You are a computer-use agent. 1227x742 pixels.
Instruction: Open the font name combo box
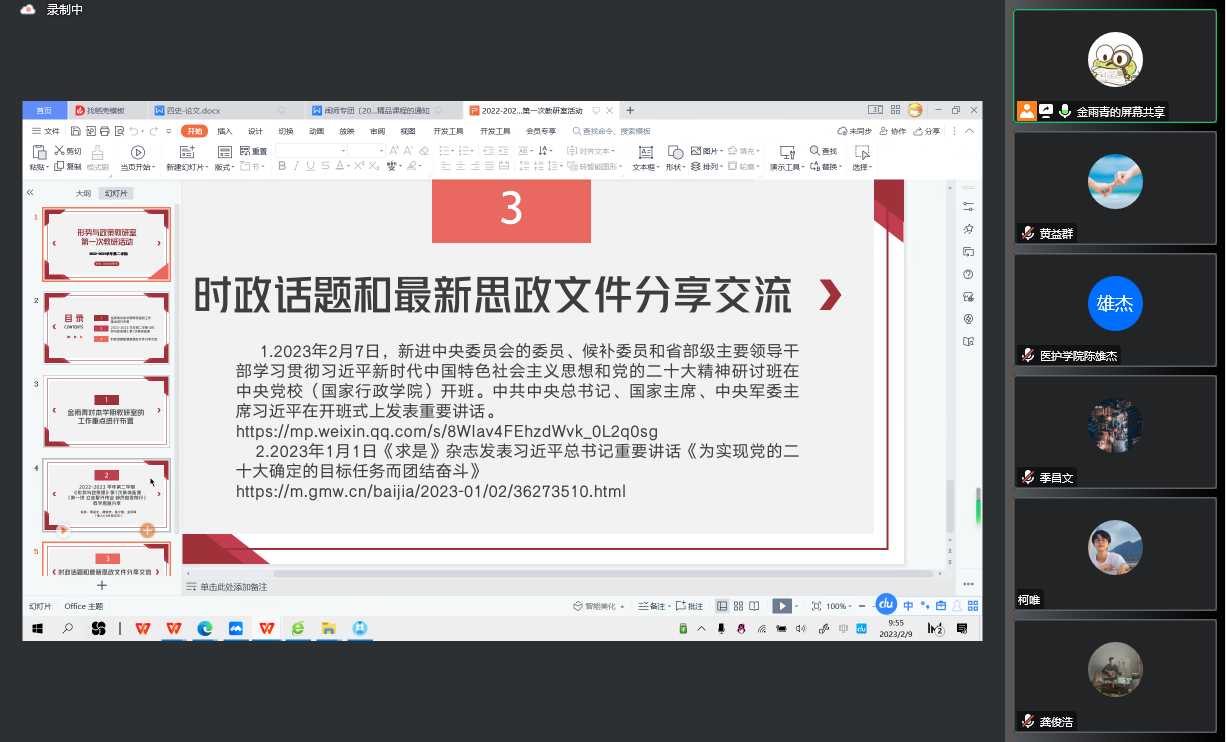pos(310,150)
